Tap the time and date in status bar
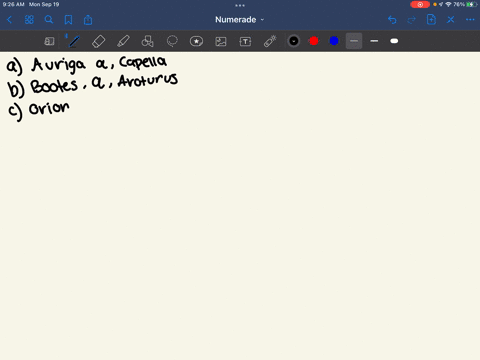Image resolution: width=480 pixels, height=360 pixels. [x=31, y=4]
